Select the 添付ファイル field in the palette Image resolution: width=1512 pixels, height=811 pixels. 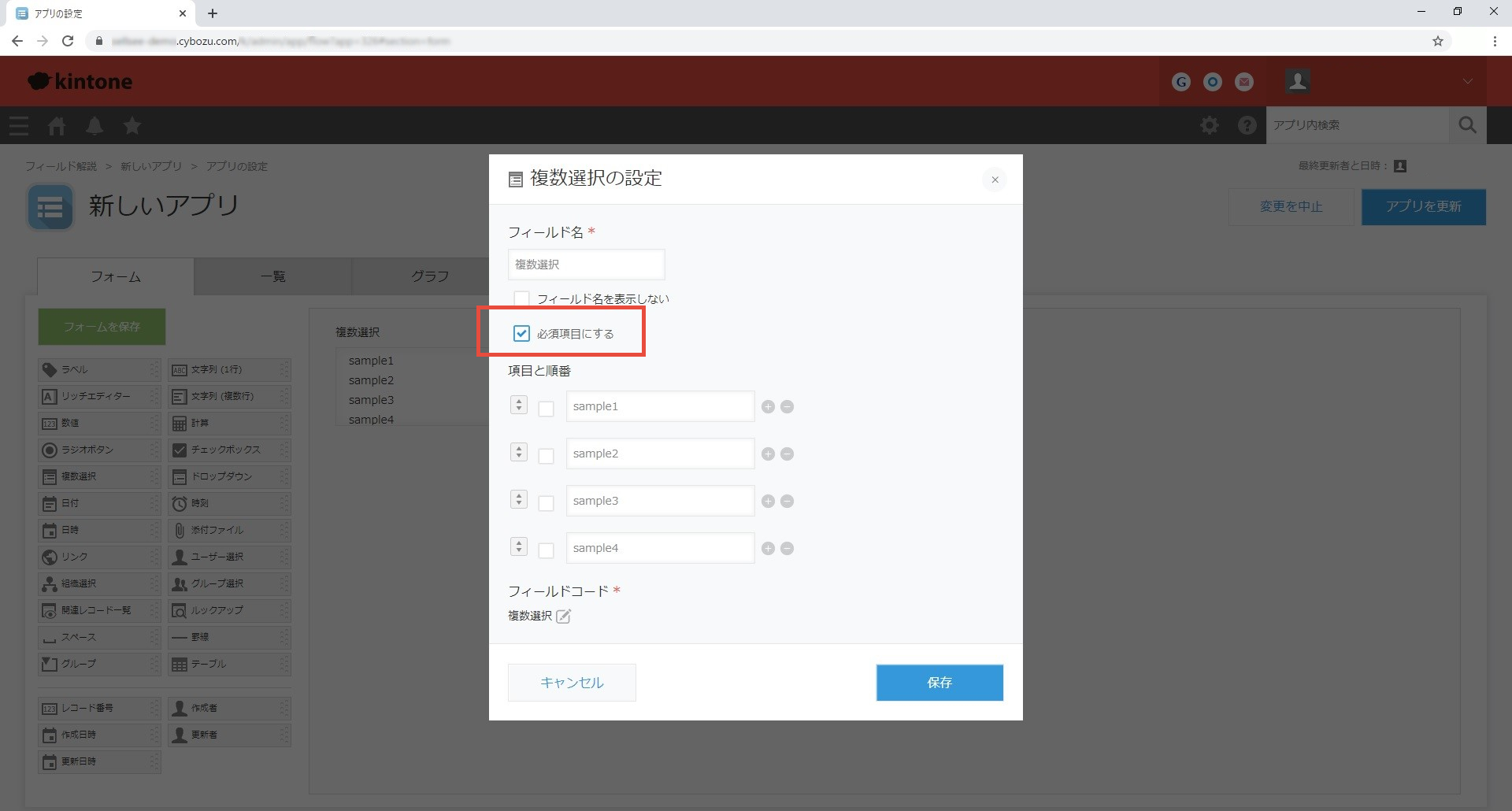[229, 530]
